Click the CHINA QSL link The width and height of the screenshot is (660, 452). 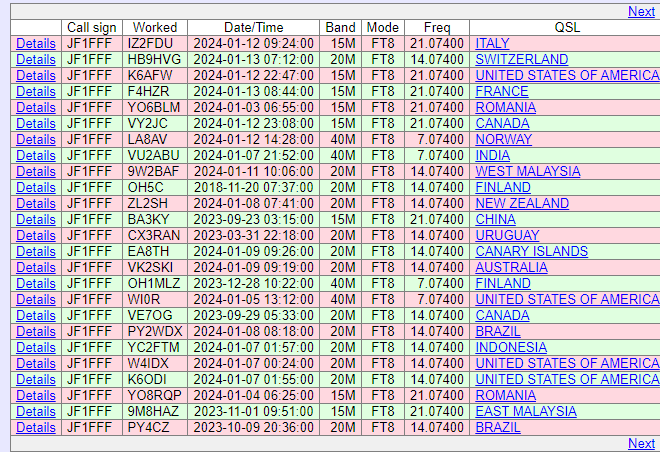coord(496,220)
